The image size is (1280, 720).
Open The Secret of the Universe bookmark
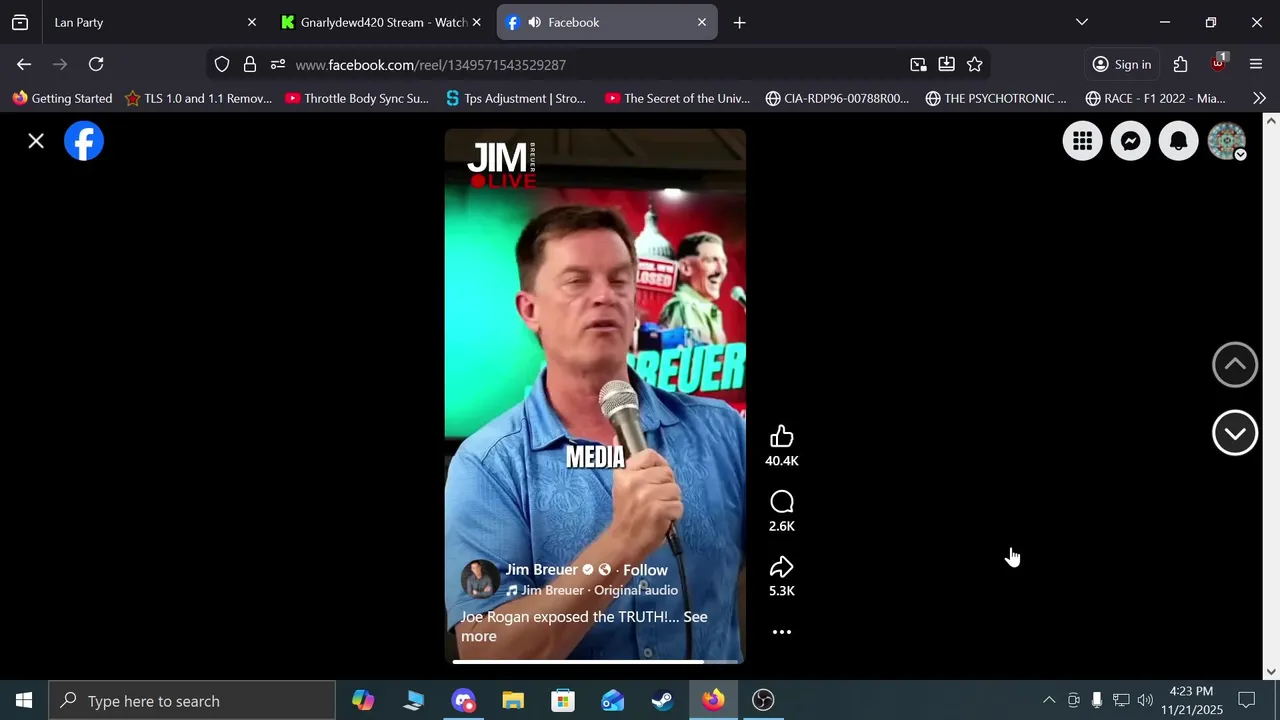click(677, 98)
